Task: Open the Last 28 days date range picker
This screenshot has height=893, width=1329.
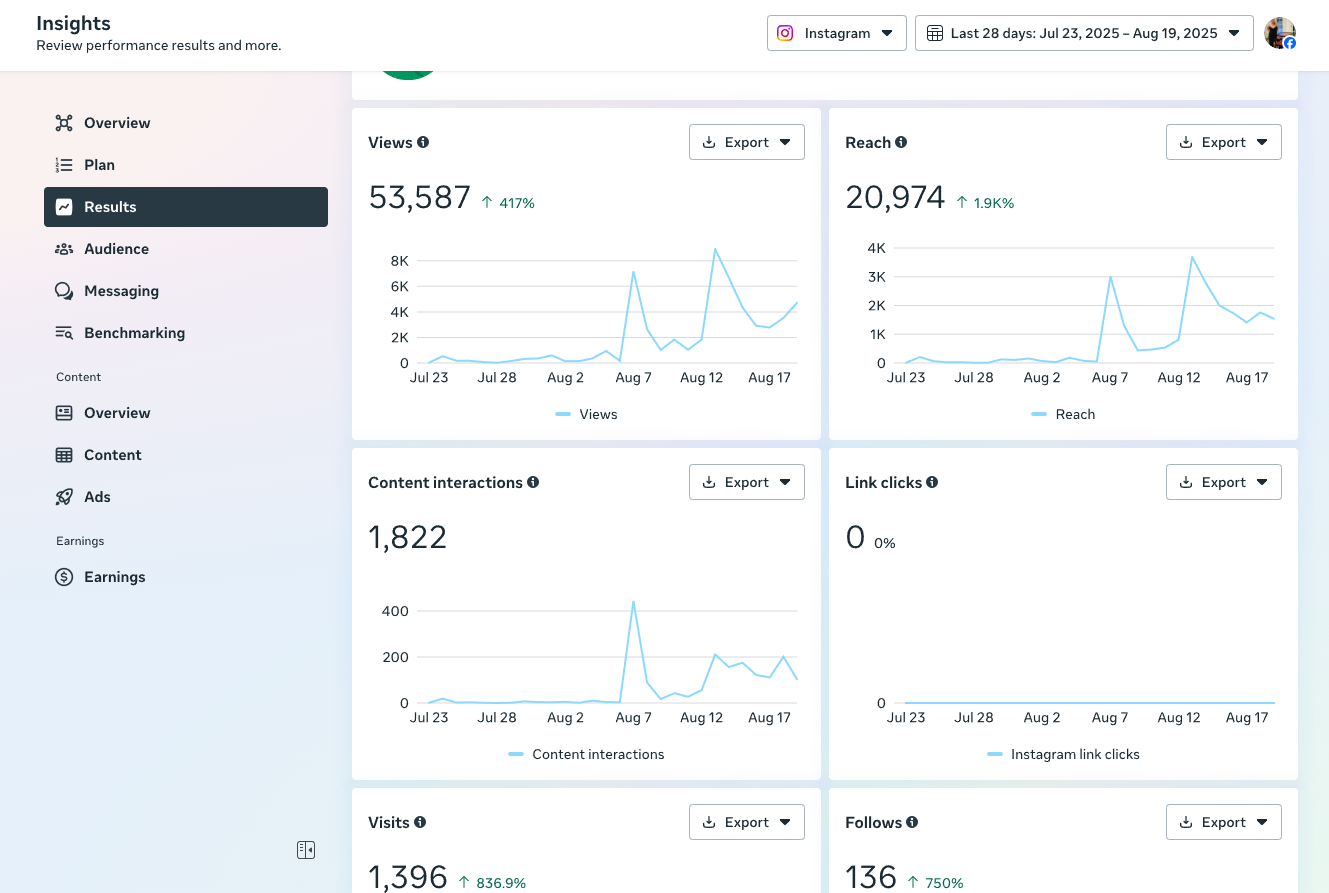Action: point(1084,33)
